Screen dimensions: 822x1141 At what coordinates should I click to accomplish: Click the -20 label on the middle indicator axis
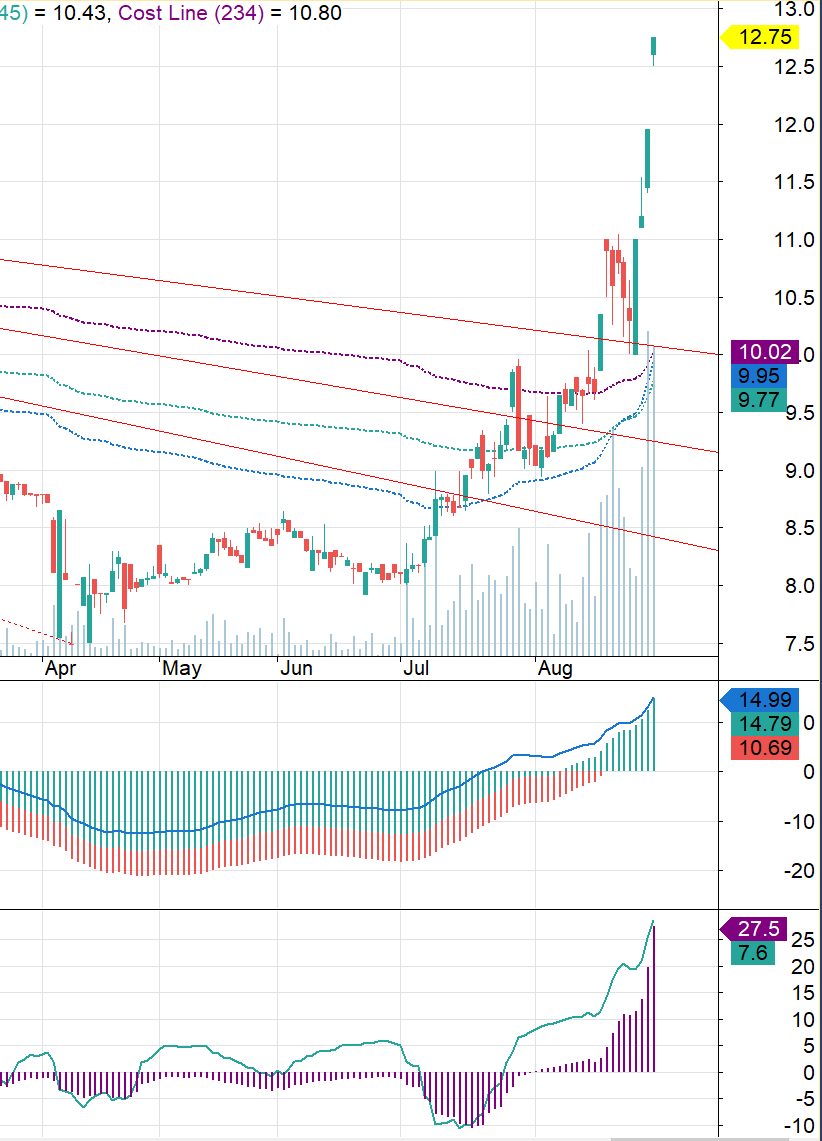tap(799, 870)
